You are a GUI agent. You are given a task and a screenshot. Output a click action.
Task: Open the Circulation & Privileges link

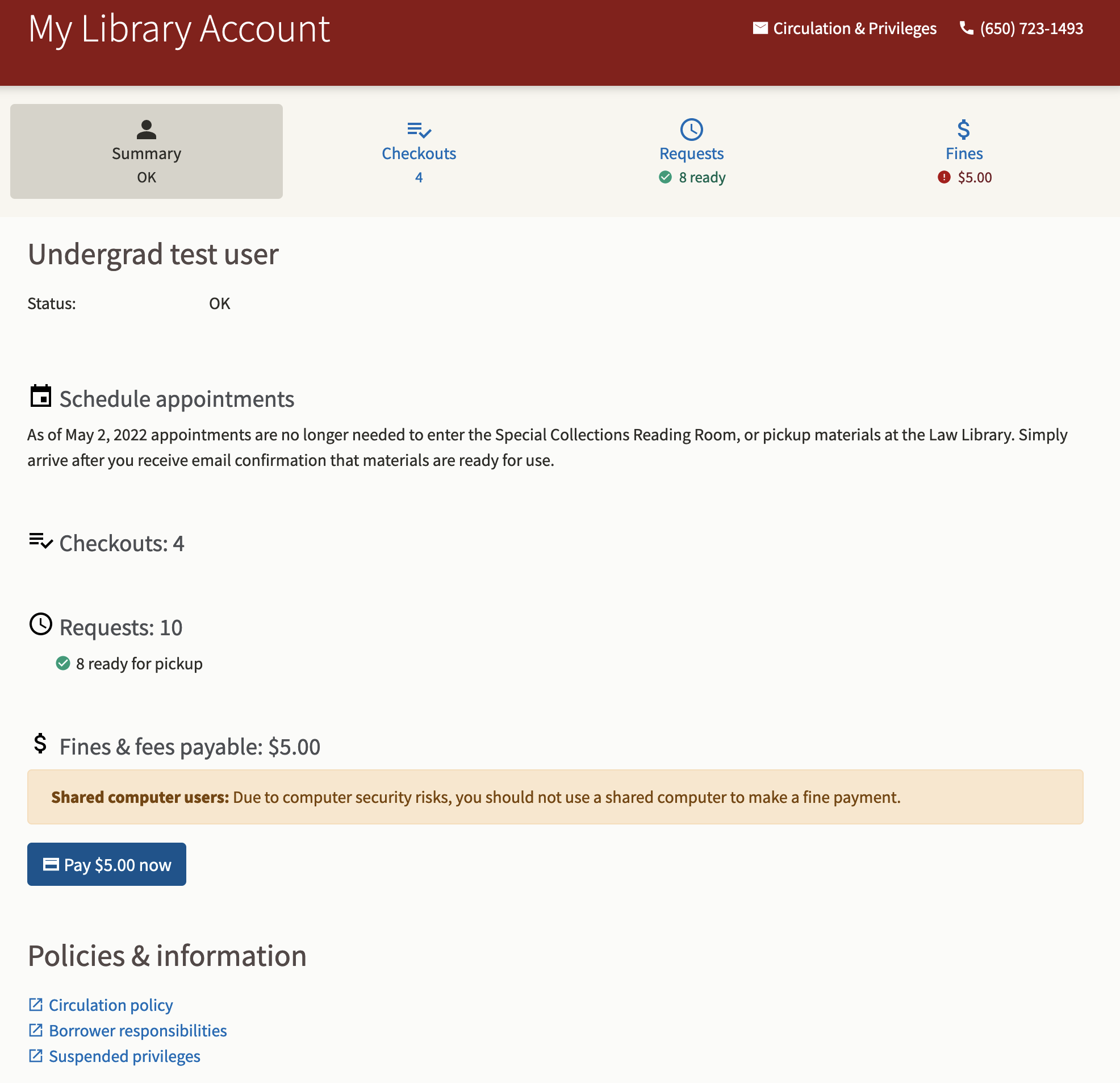pos(854,28)
